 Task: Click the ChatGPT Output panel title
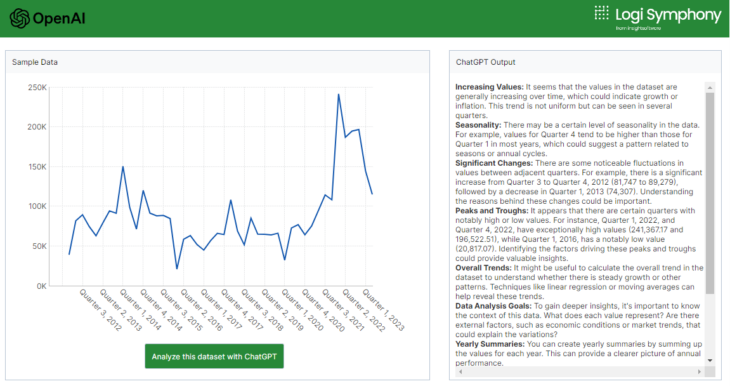tap(486, 62)
